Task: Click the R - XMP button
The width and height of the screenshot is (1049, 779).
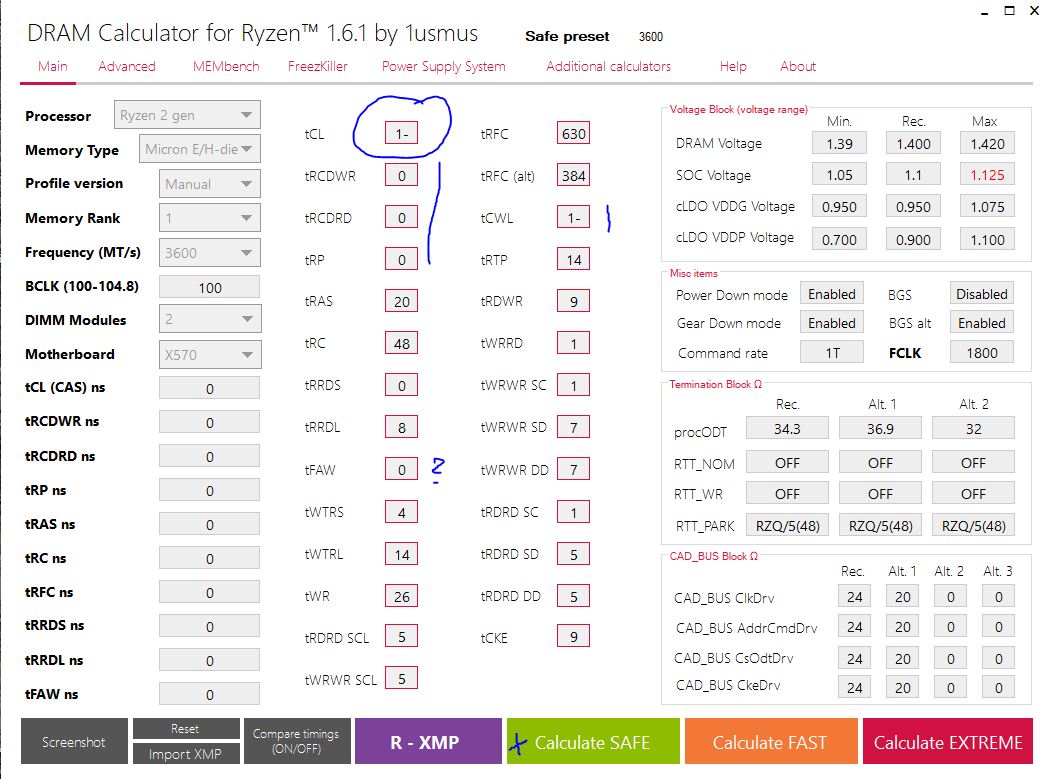Action: pyautogui.click(x=427, y=742)
